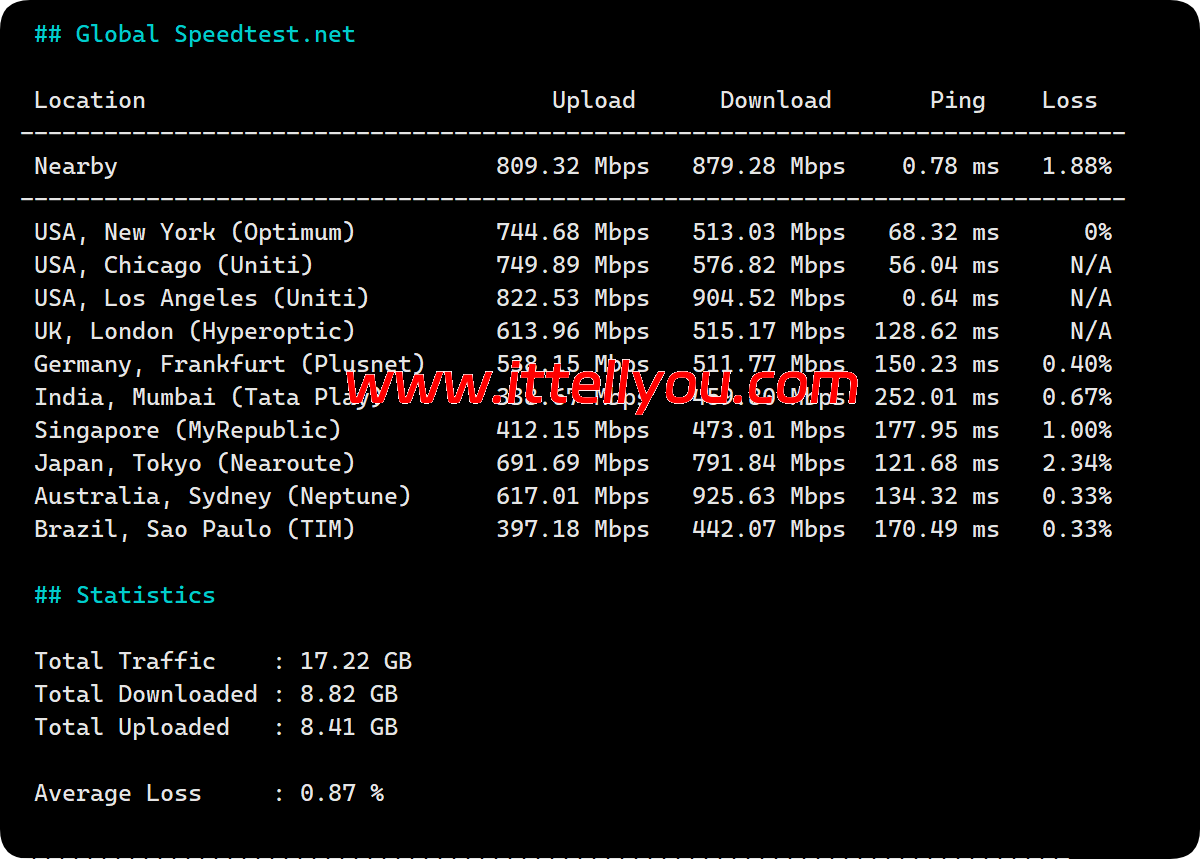The image size is (1200, 859).
Task: Click the Global Speedtest.net heading
Action: (195, 34)
